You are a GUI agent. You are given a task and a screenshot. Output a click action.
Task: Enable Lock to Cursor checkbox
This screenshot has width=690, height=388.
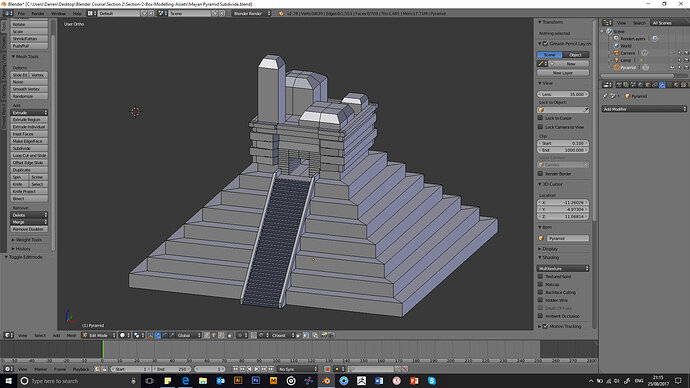tap(540, 118)
